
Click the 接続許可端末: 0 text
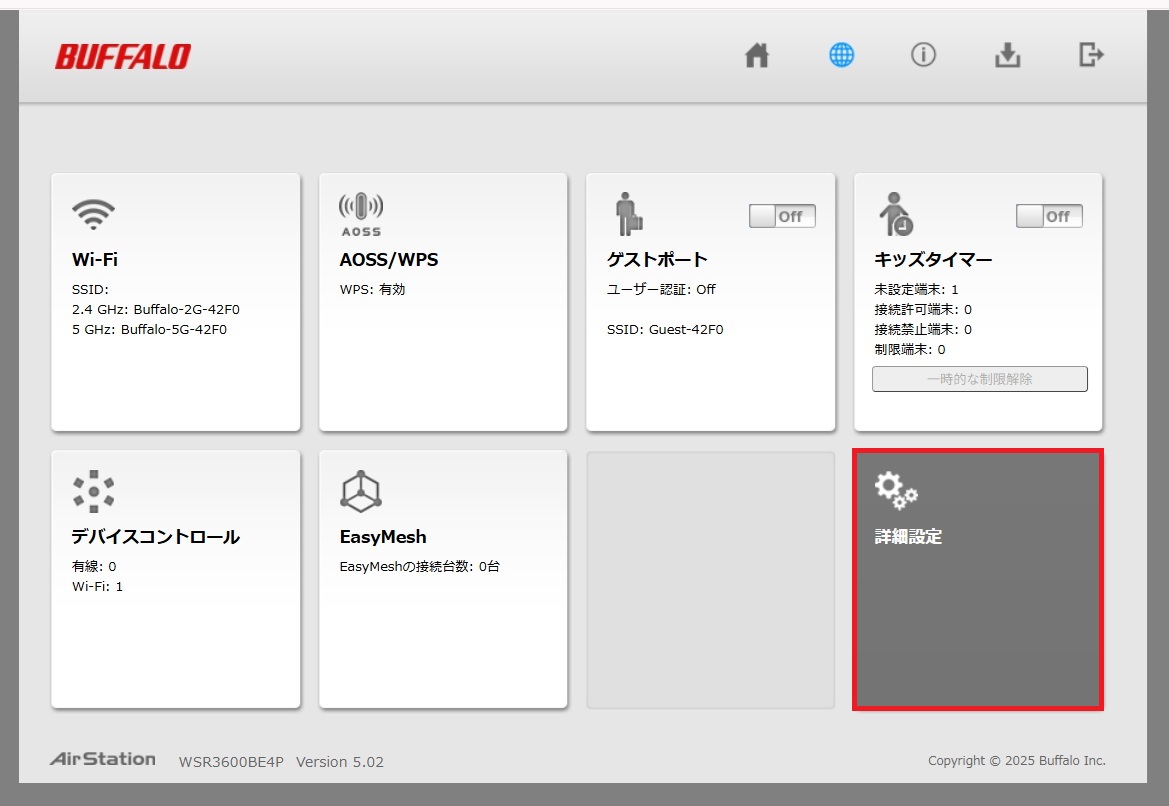pyautogui.click(x=923, y=309)
